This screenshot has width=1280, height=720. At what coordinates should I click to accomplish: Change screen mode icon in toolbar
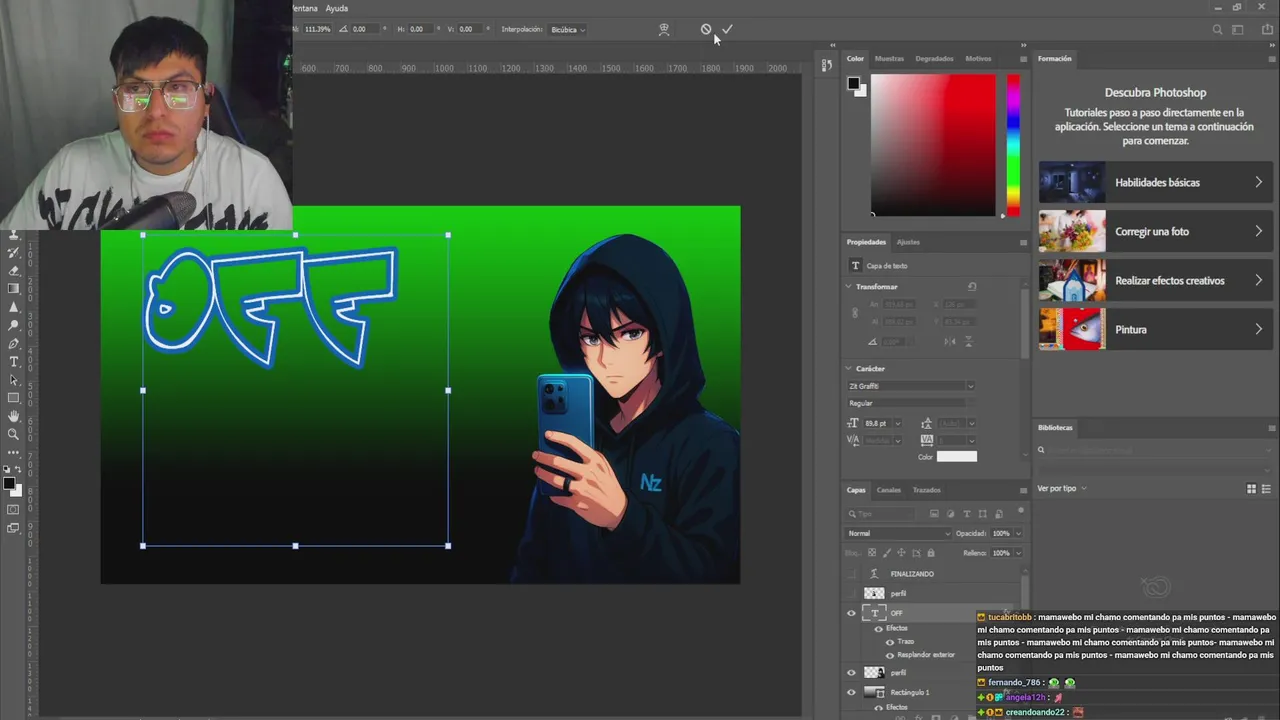pyautogui.click(x=13, y=528)
